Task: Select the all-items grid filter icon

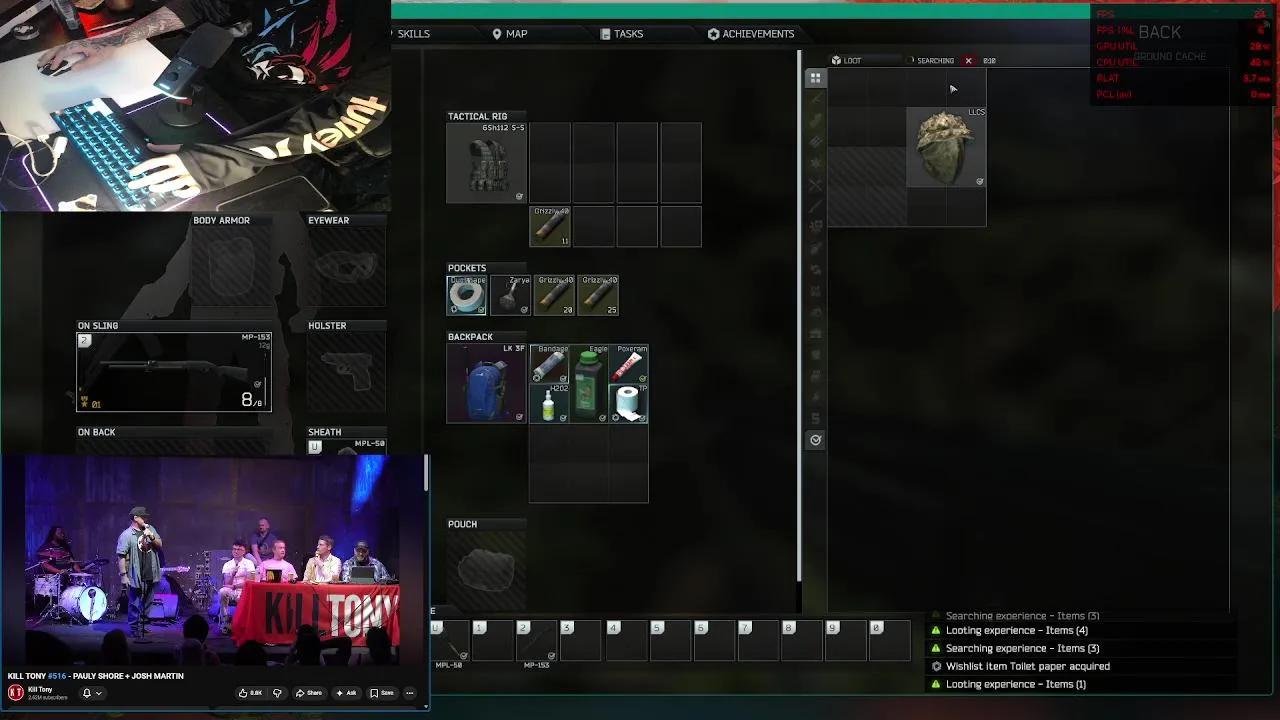Action: (815, 77)
